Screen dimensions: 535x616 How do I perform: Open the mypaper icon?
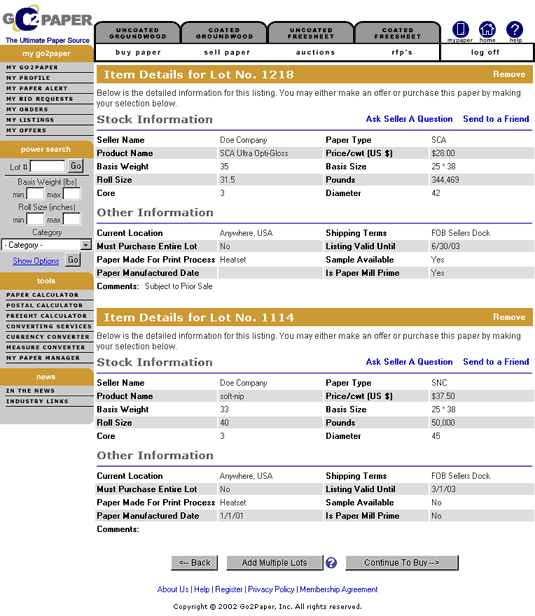[460, 30]
